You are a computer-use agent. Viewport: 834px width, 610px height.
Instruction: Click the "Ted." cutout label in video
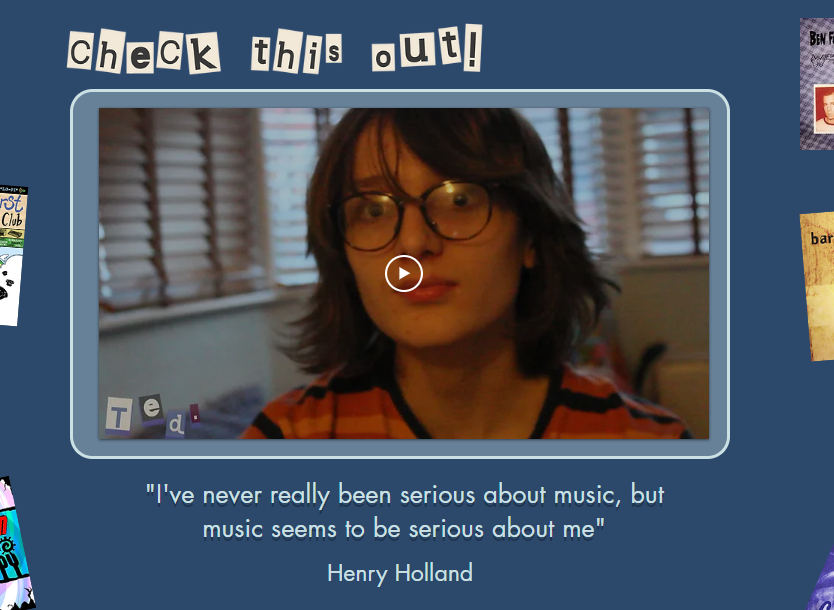tap(153, 416)
